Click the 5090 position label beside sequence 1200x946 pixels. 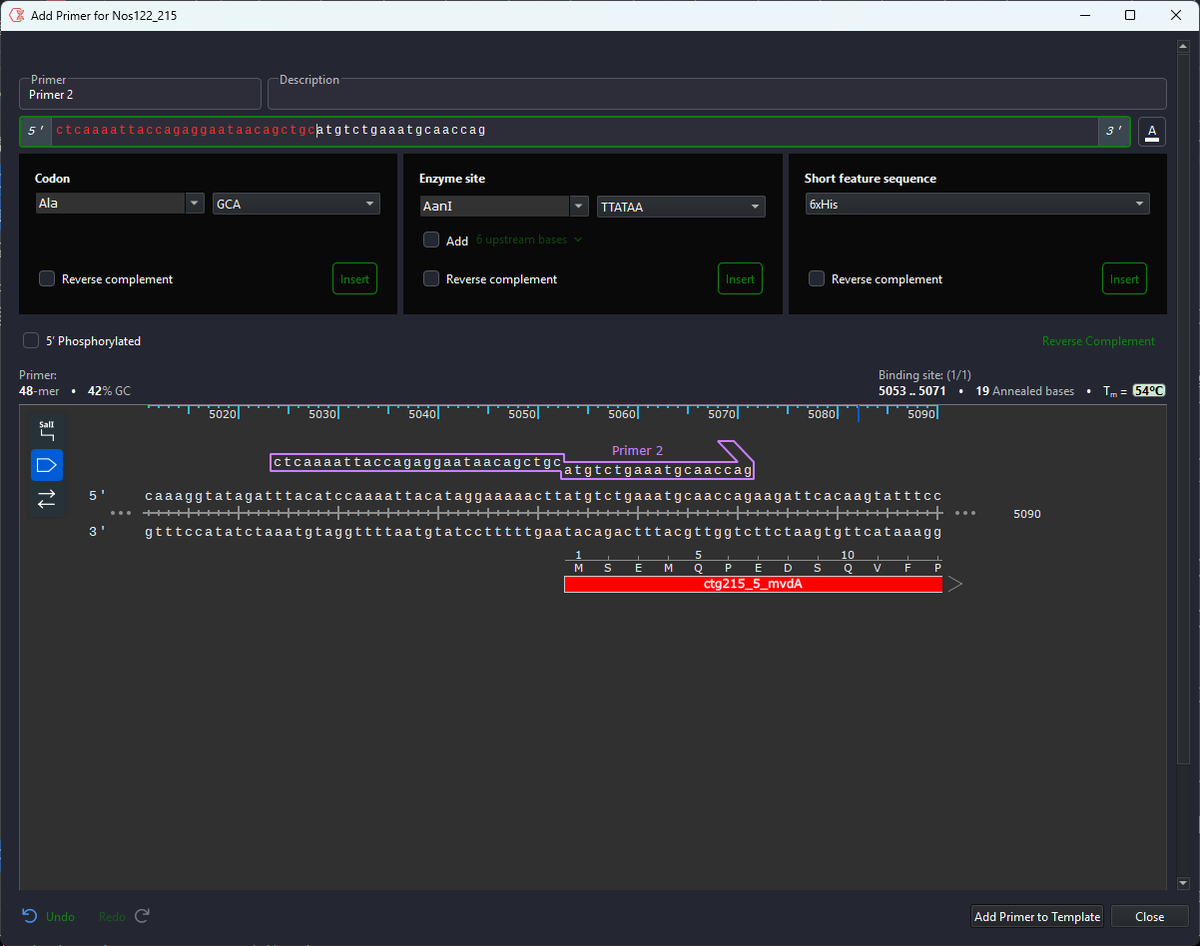[x=1027, y=514]
